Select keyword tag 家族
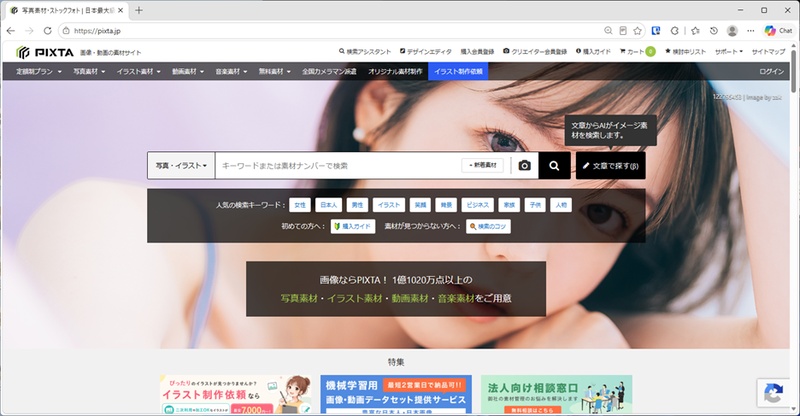 pyautogui.click(x=509, y=205)
